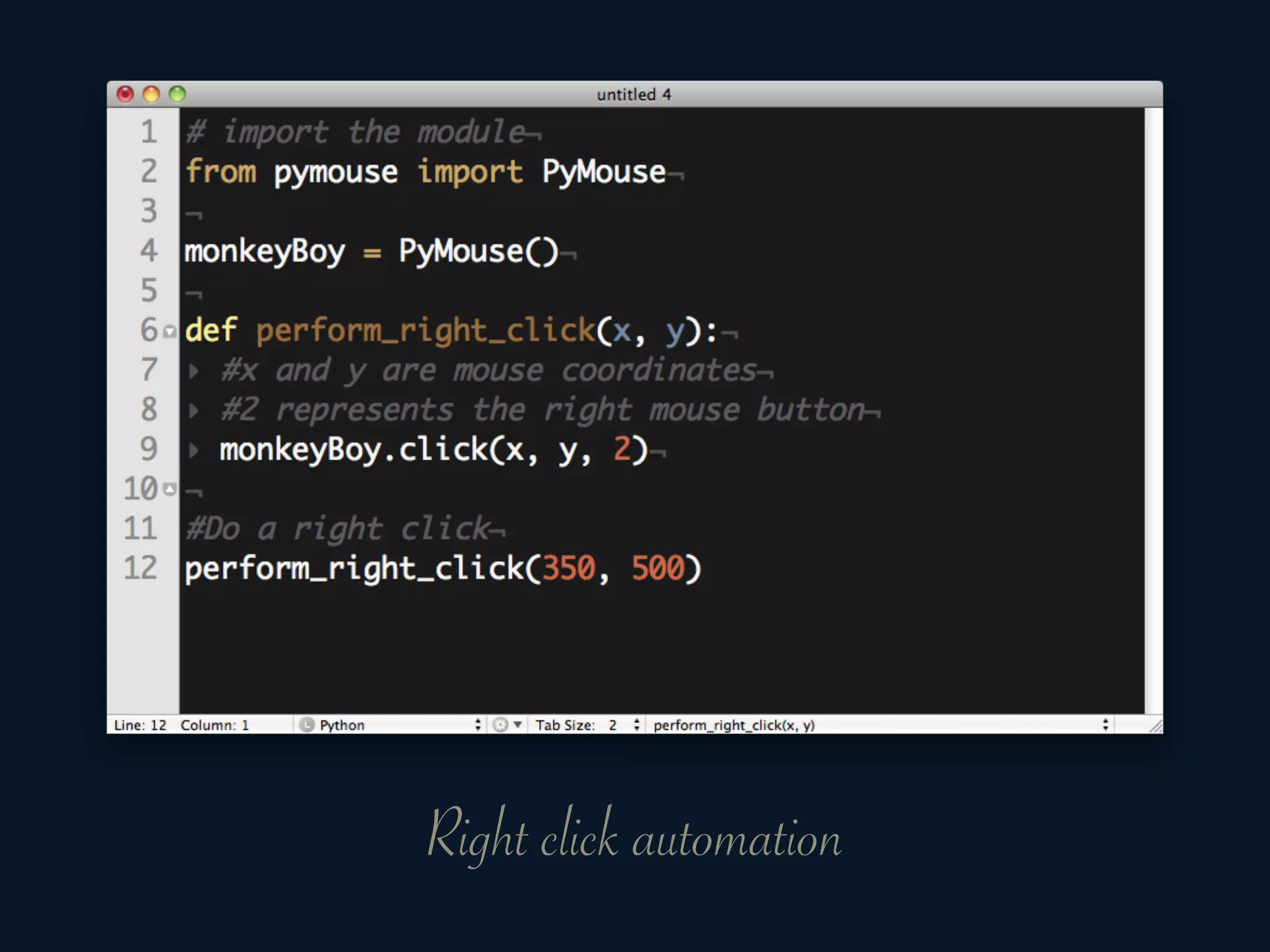
Task: Click the Line: 12 indicator in the status bar
Action: (x=140, y=725)
